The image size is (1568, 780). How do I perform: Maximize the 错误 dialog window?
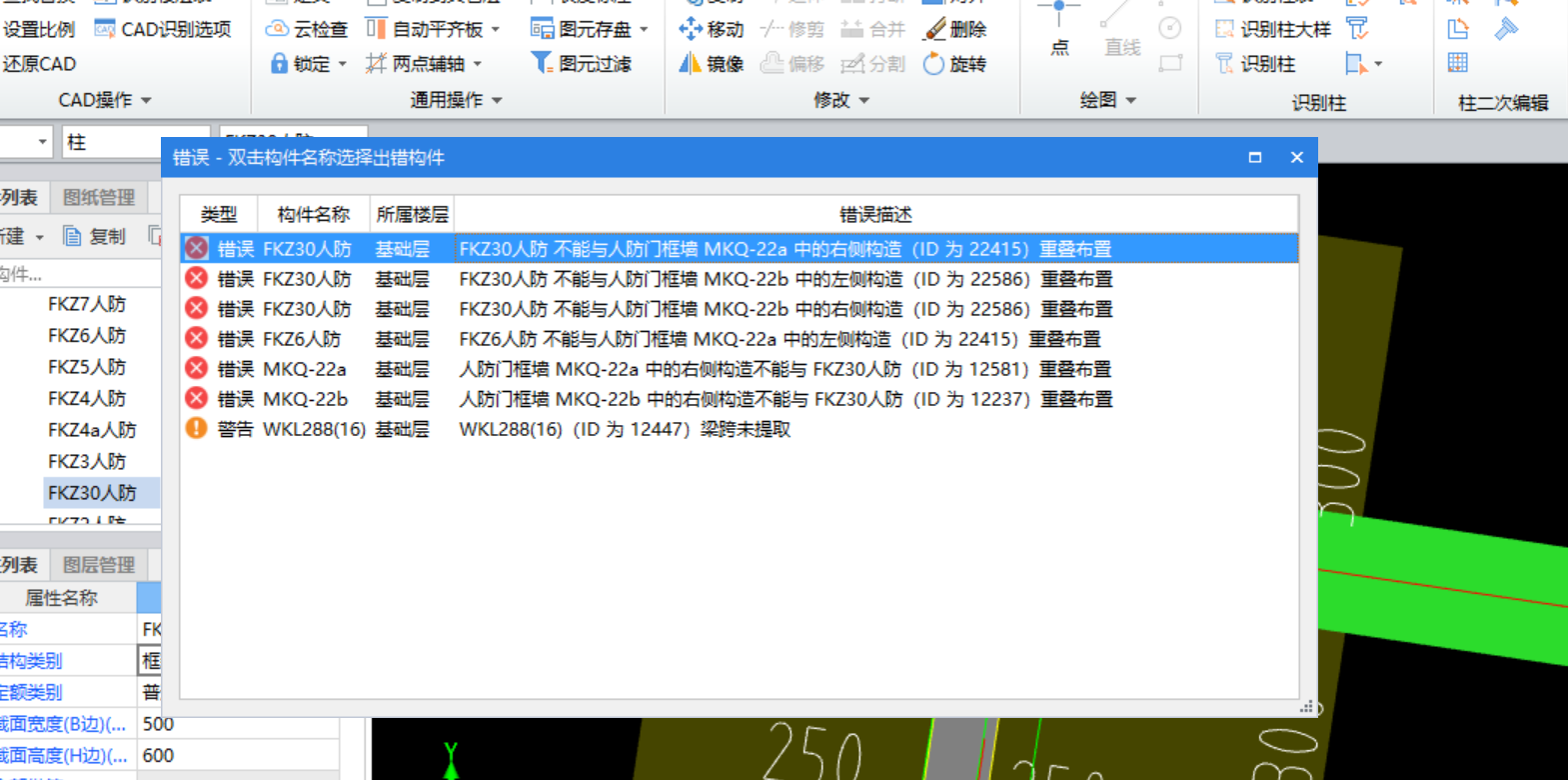coord(1255,157)
